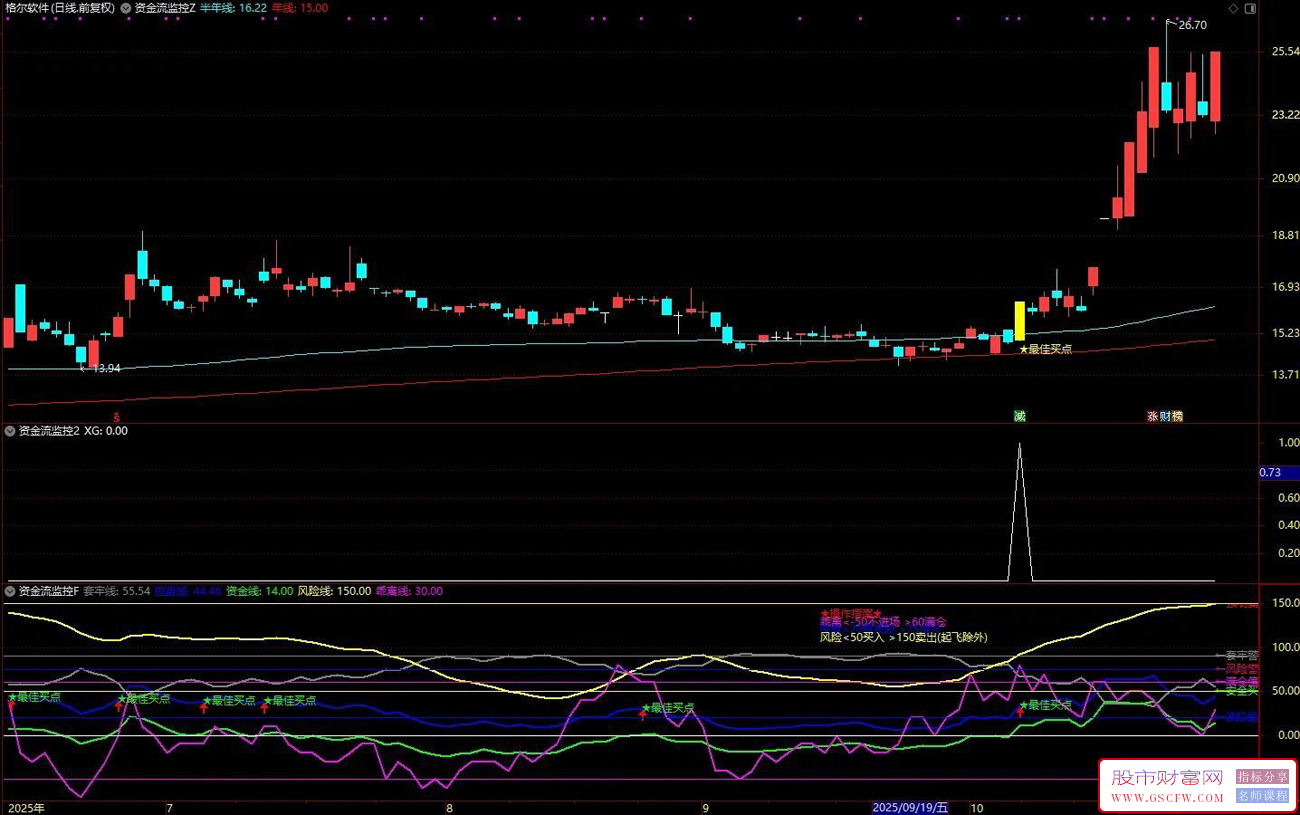Screen dimensions: 1300x815
Task: Click the 风险线 150.00 indicator label
Action: coord(334,591)
